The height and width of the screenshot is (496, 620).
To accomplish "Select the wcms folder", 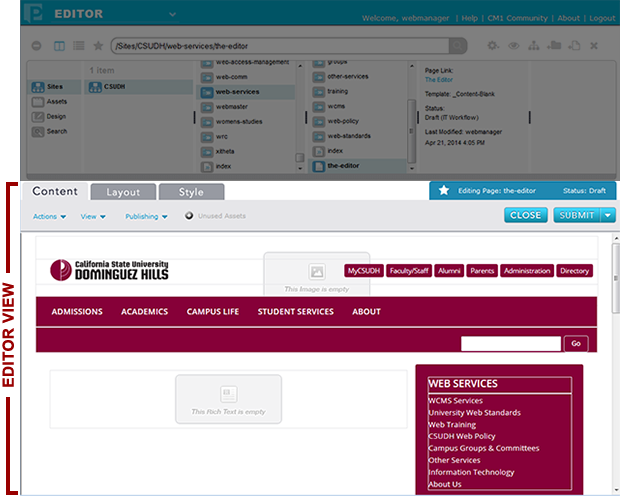I will coord(329,106).
